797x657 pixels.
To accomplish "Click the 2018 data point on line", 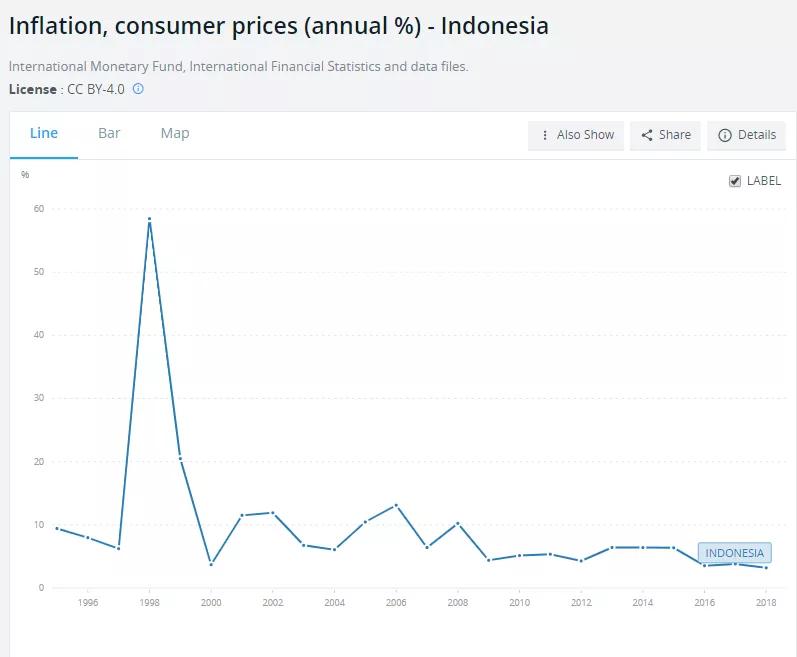I will coord(766,567).
